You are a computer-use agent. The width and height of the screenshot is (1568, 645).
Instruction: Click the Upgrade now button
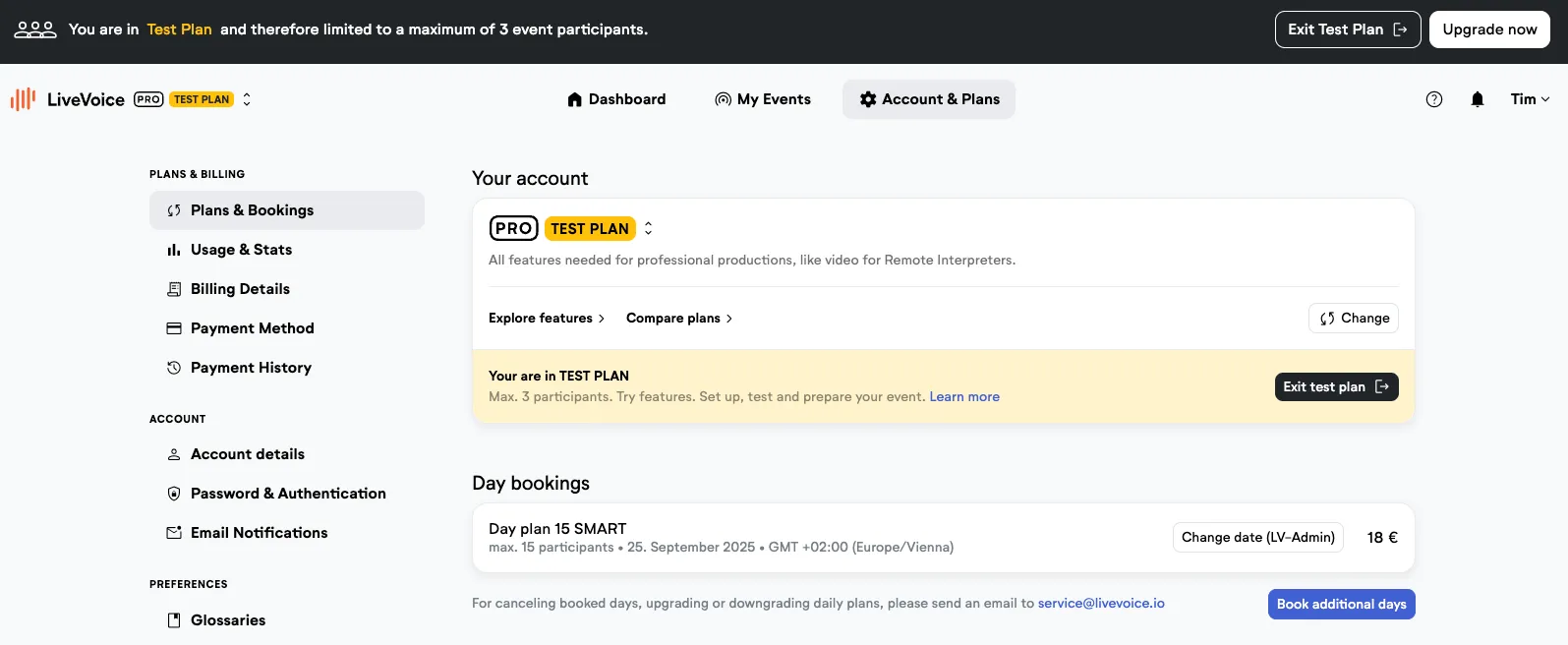click(1489, 29)
